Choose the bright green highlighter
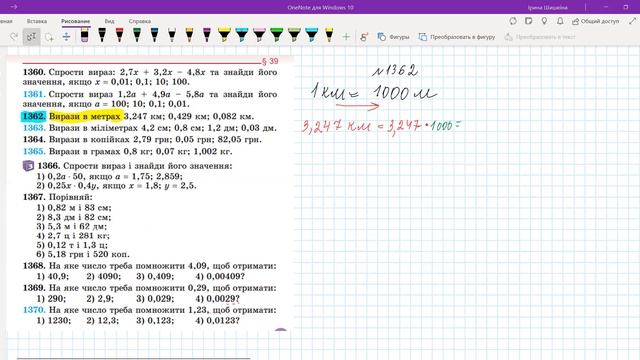Viewport: 640px width, 360px height. click(277, 35)
